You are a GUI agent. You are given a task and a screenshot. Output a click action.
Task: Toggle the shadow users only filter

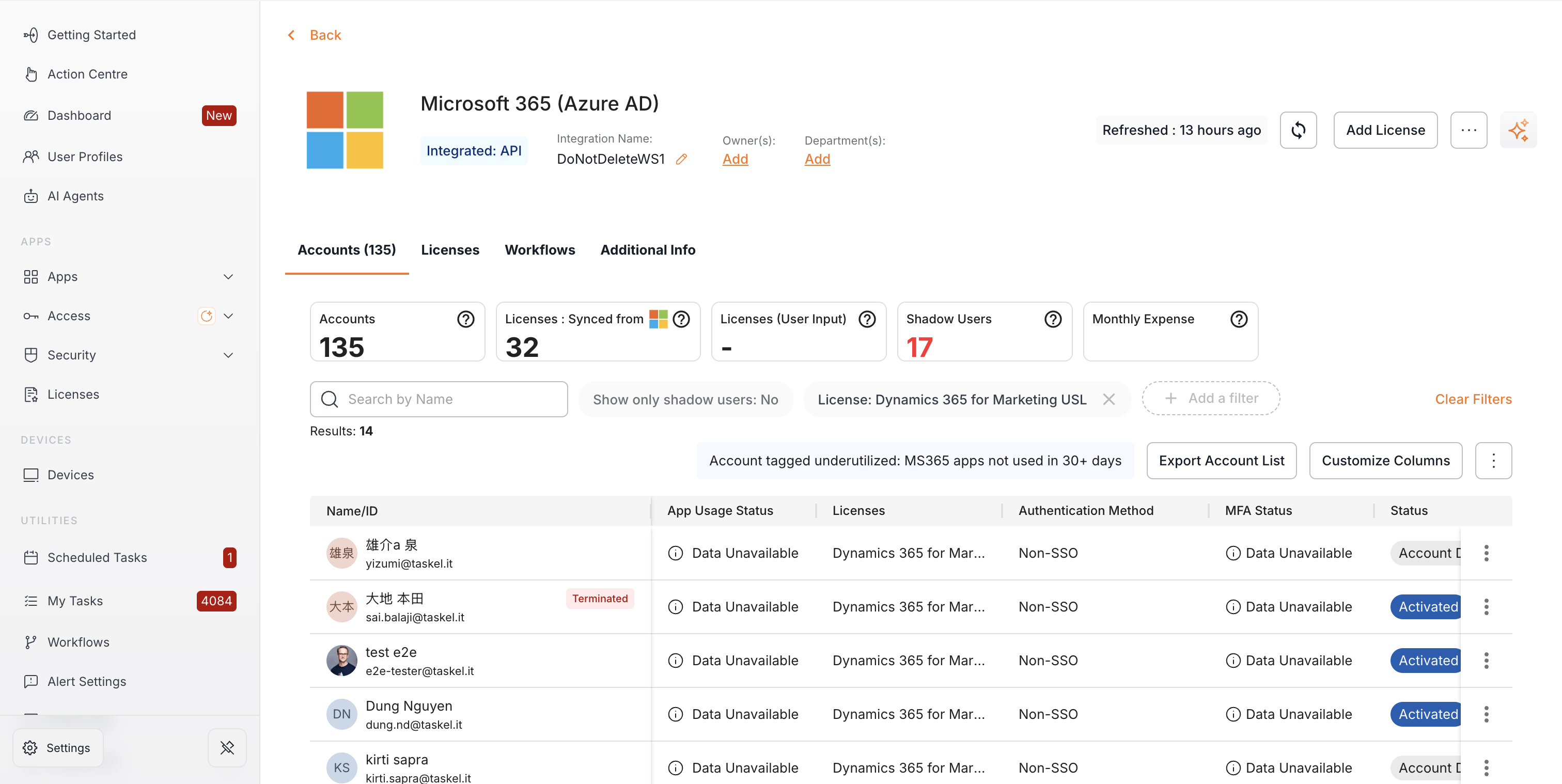click(x=685, y=399)
